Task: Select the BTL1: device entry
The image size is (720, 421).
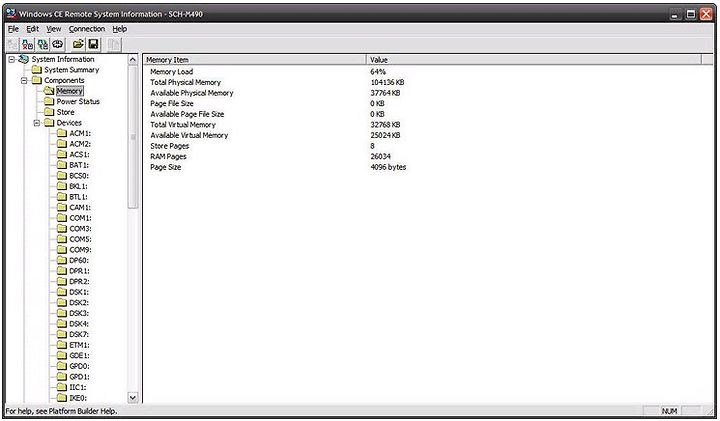Action: (78, 196)
